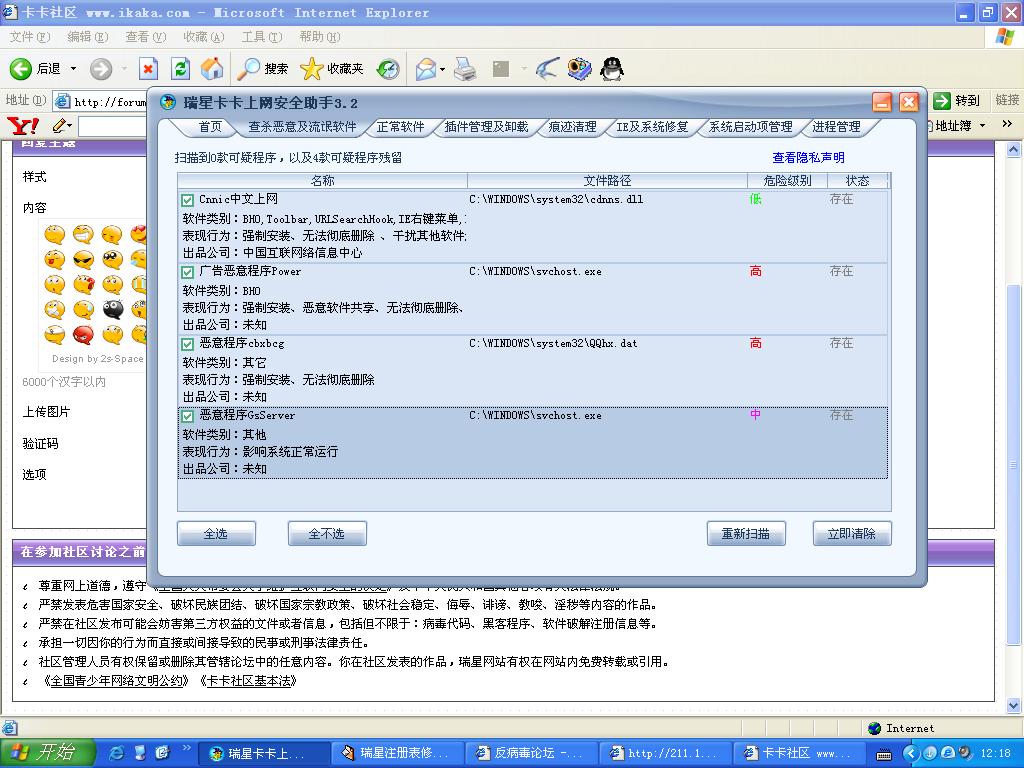
Task: Click the media player toolbar icon
Action: pyautogui.click(x=579, y=68)
